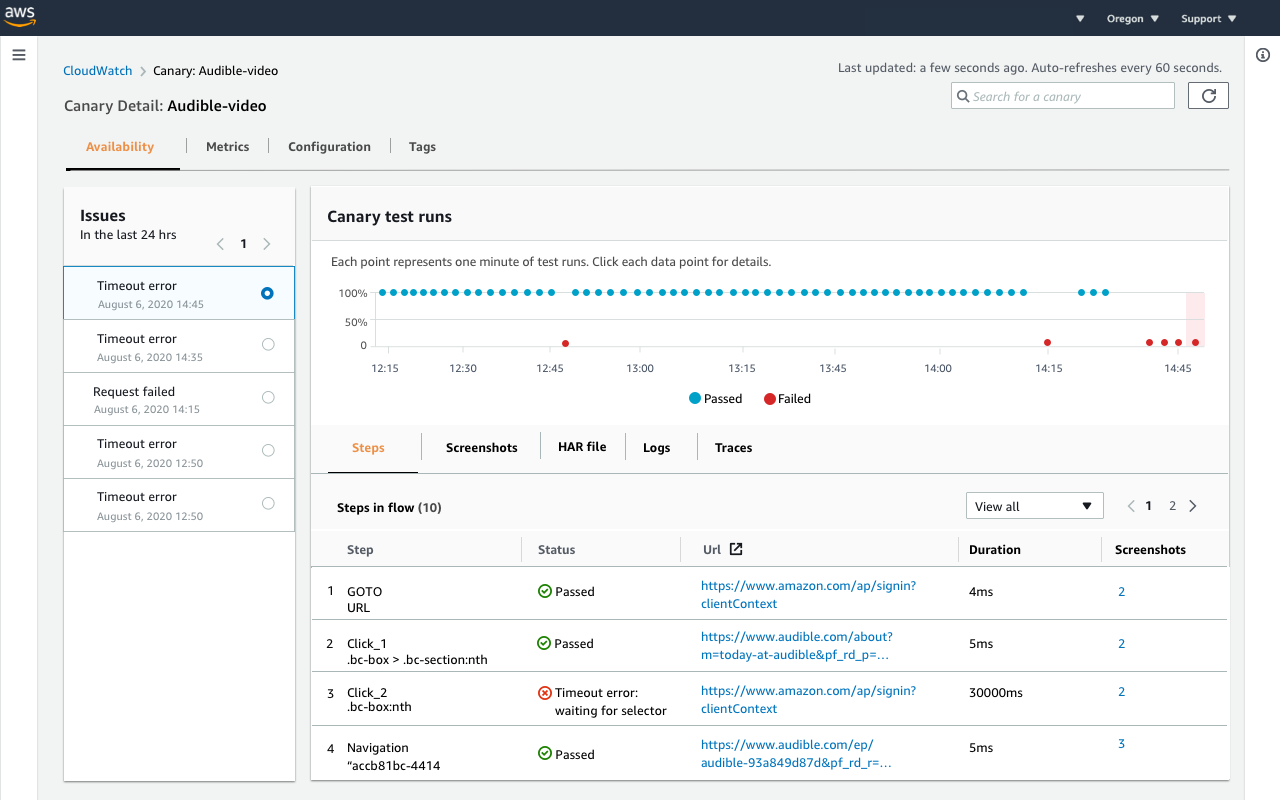
Task: Switch to the Screenshots tab
Action: pos(482,447)
